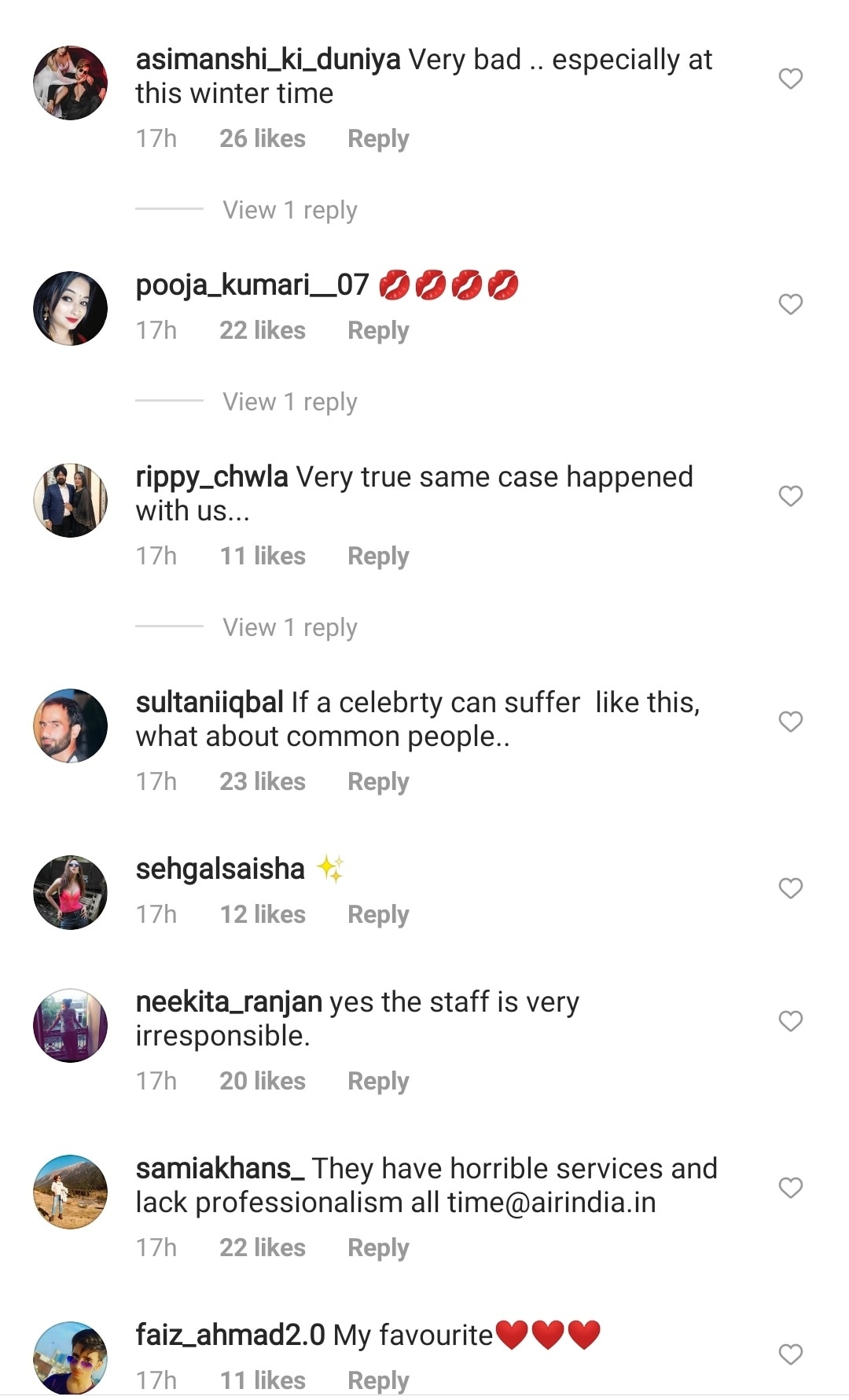
Task: Expand replies under asimanshi_ki_duniya's comment
Action: pos(289,210)
